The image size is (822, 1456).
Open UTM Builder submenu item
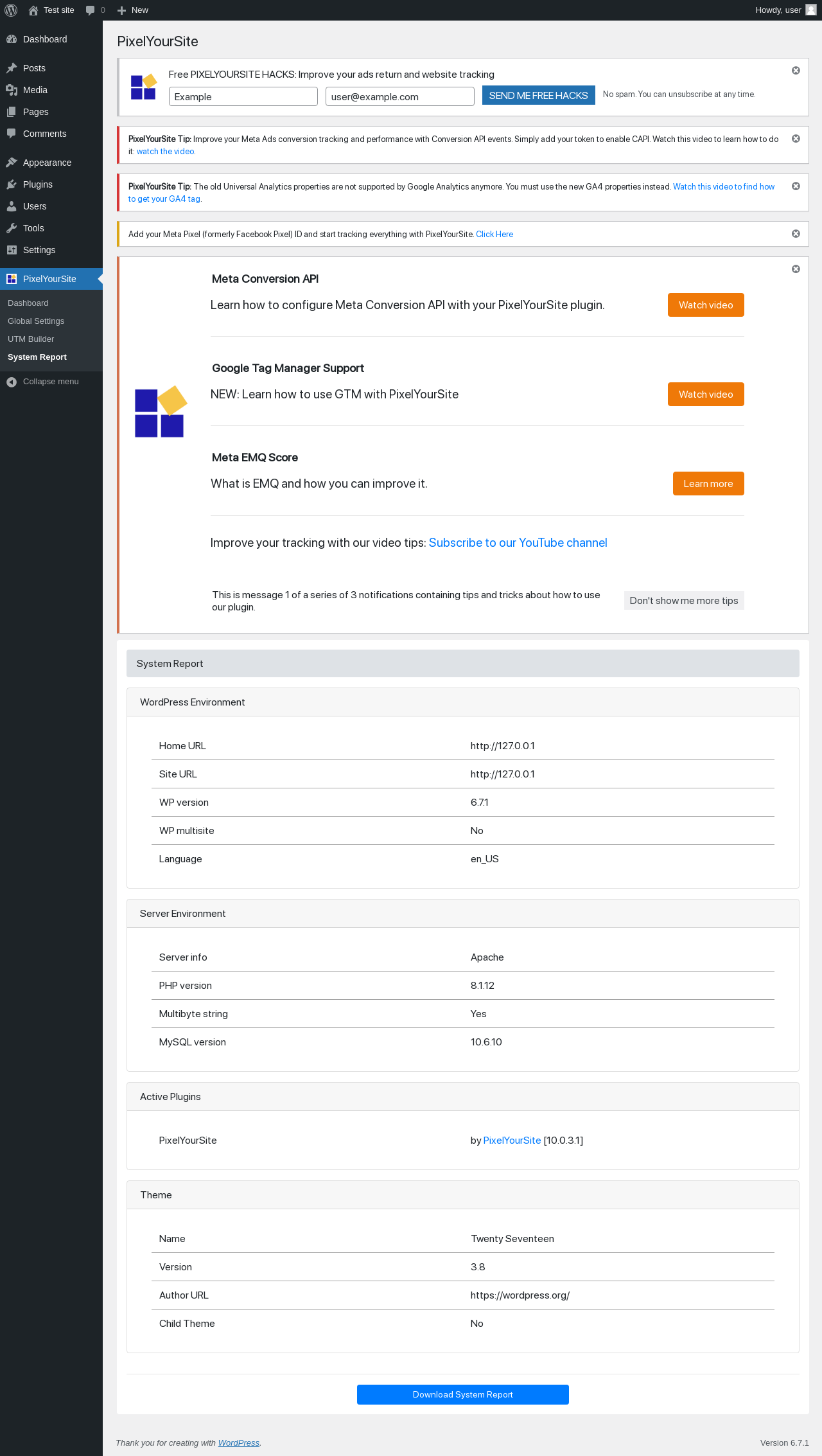tap(31, 339)
